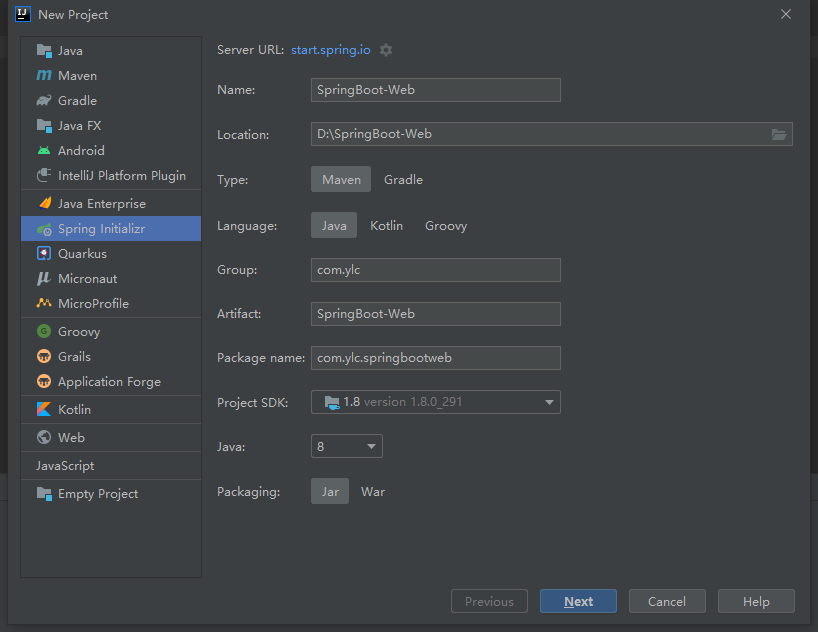Click the MicroProfile icon
This screenshot has width=818, height=632.
(44, 303)
